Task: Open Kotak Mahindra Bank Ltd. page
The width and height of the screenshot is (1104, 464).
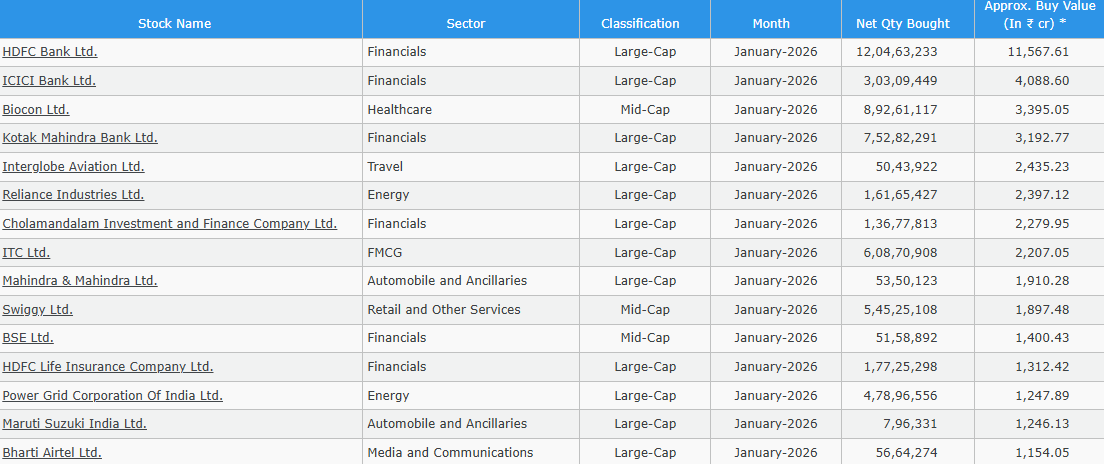Action: pyautogui.click(x=80, y=138)
